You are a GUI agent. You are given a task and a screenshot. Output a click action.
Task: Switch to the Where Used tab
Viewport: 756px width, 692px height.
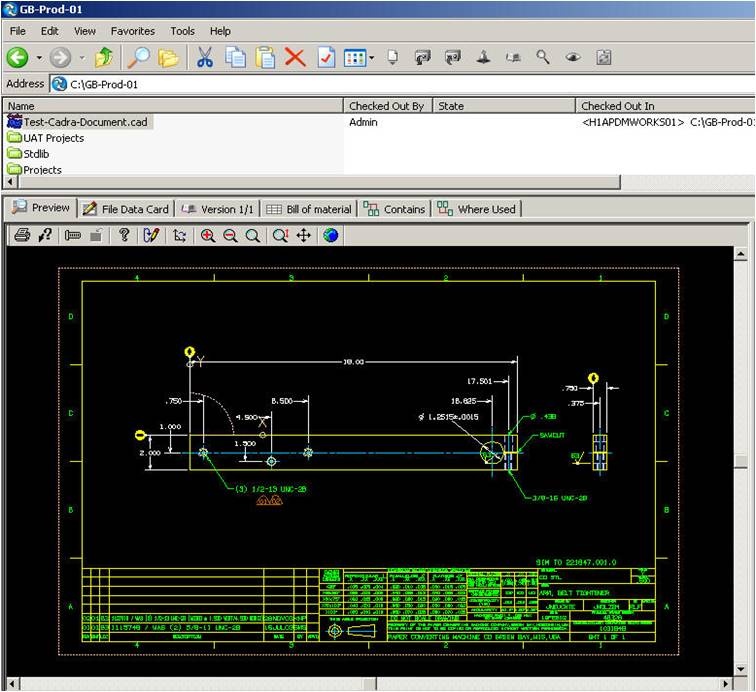477,209
